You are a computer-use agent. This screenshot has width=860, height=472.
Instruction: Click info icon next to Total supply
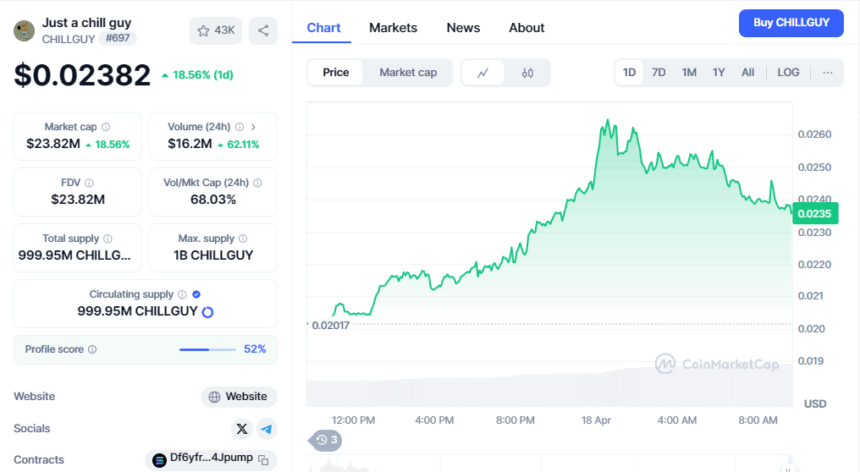(108, 238)
